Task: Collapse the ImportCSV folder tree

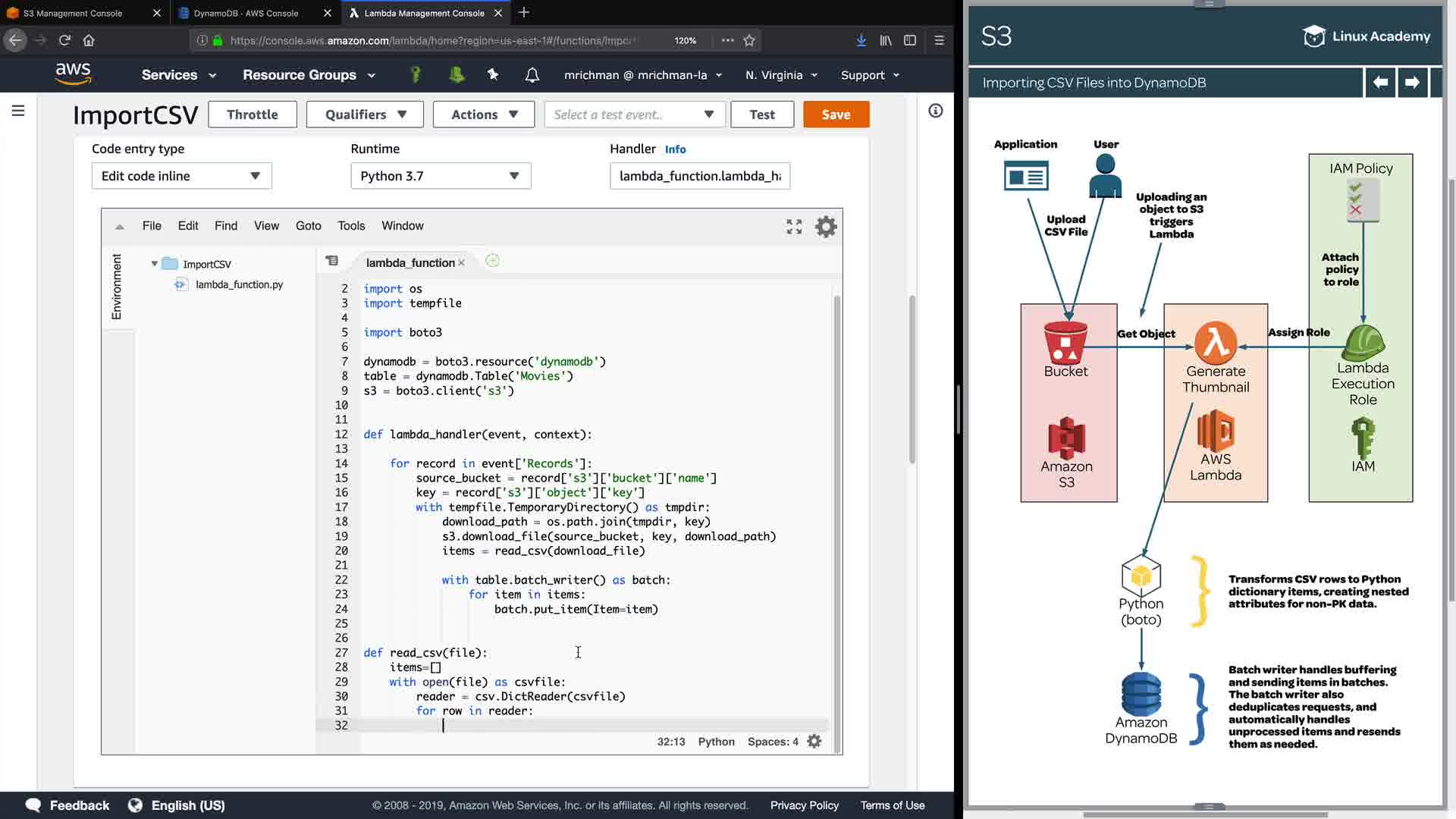Action: [x=155, y=264]
